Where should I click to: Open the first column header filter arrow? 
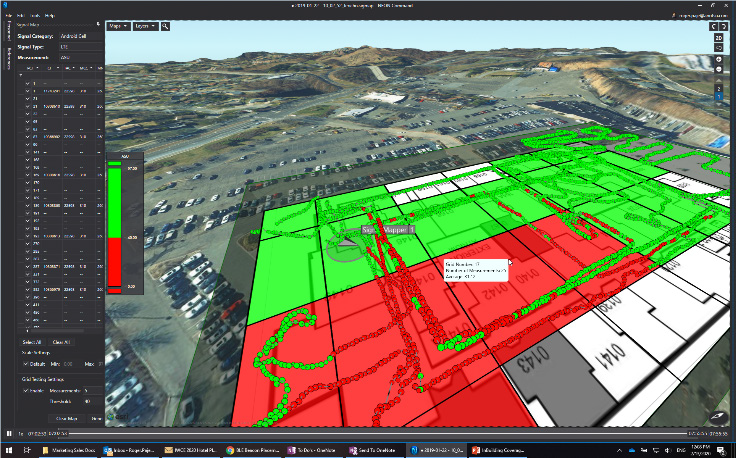coord(38,68)
